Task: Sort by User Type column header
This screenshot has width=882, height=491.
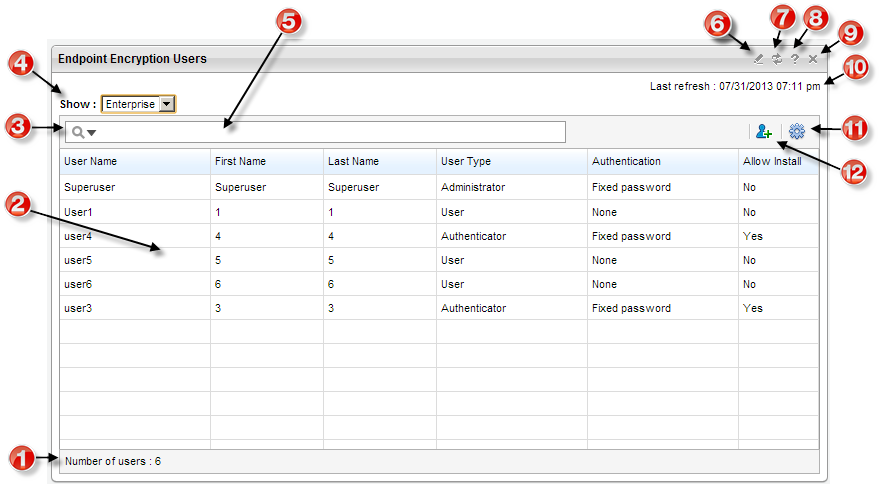Action: click(466, 161)
